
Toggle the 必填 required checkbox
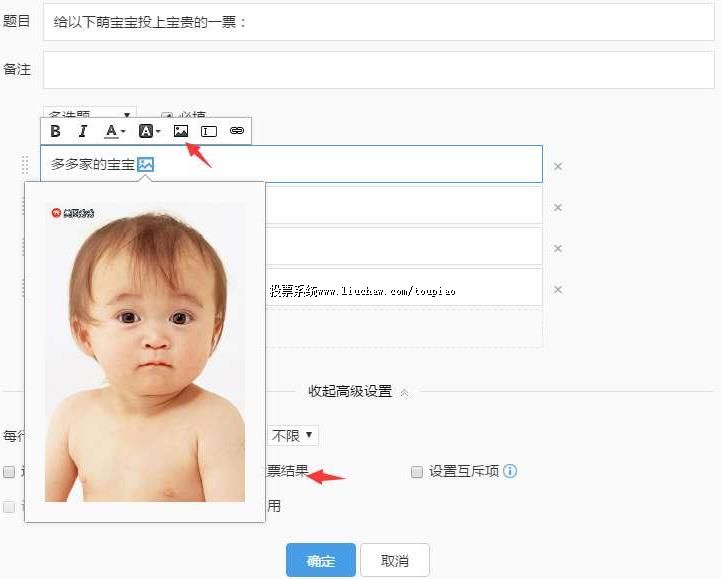pos(167,116)
